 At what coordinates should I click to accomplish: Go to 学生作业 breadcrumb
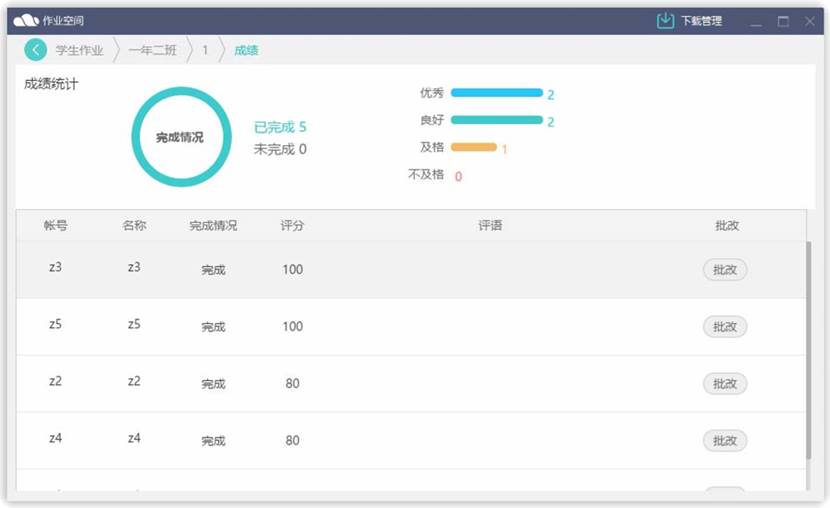(x=79, y=50)
